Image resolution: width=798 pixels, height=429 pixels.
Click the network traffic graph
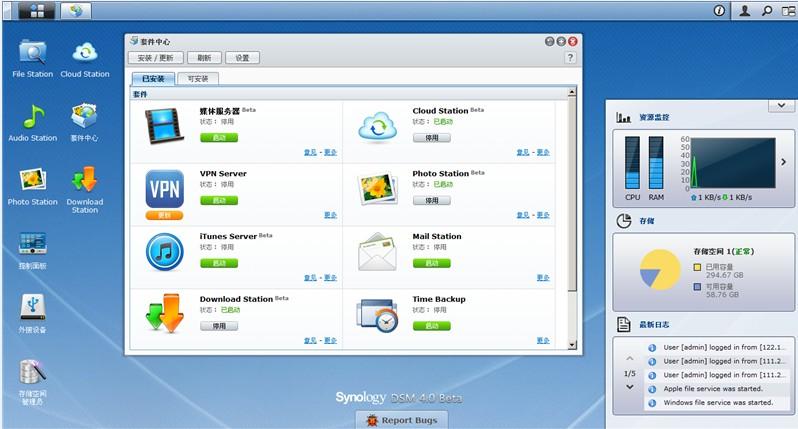pyautogui.click(x=733, y=163)
